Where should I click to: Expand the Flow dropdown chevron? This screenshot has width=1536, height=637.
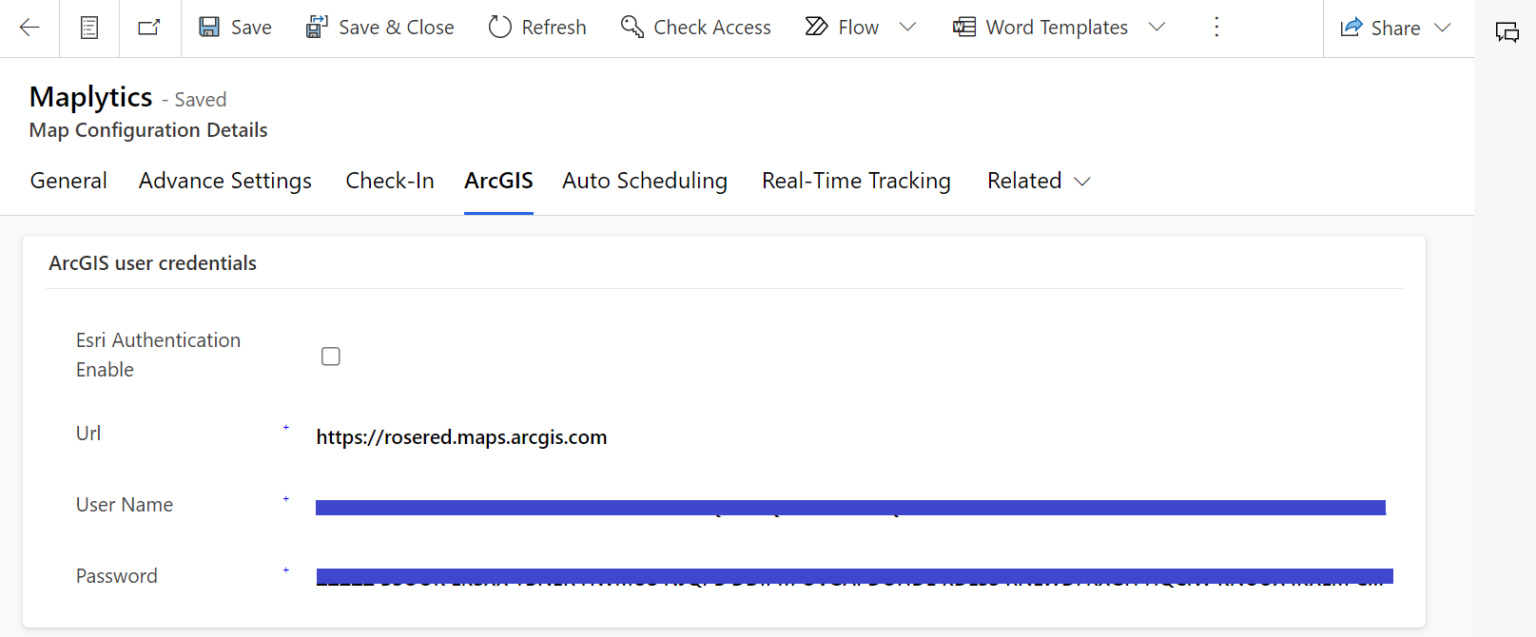pos(907,27)
